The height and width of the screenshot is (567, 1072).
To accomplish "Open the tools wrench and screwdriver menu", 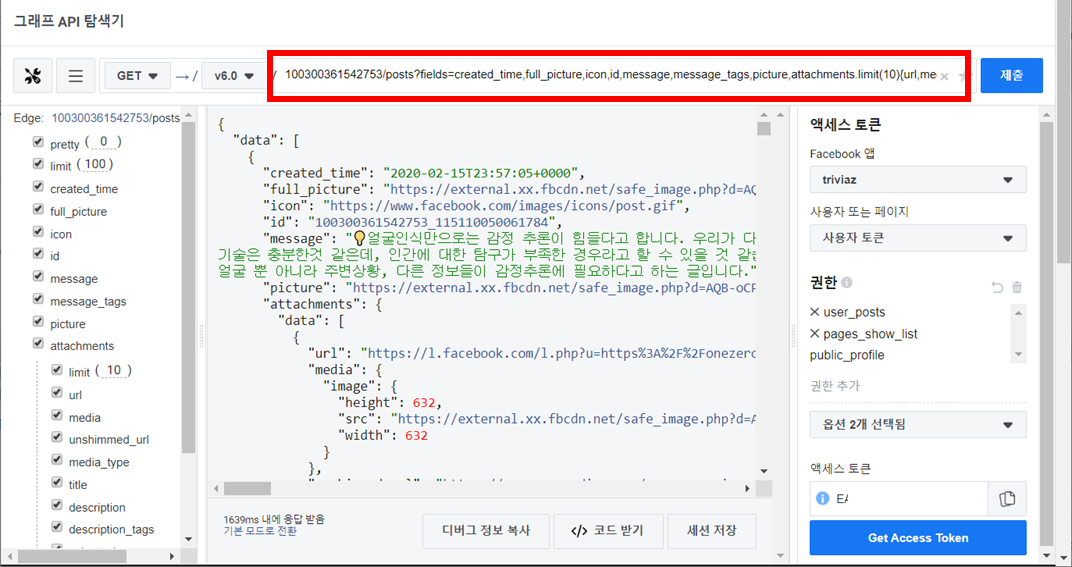I will (x=32, y=75).
